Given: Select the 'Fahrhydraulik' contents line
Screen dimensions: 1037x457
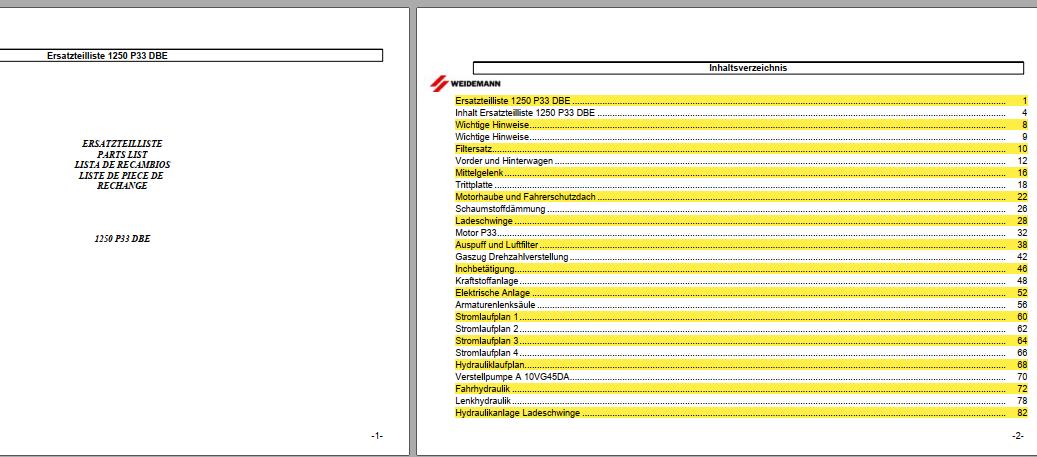Looking at the screenshot, I should (741, 389).
